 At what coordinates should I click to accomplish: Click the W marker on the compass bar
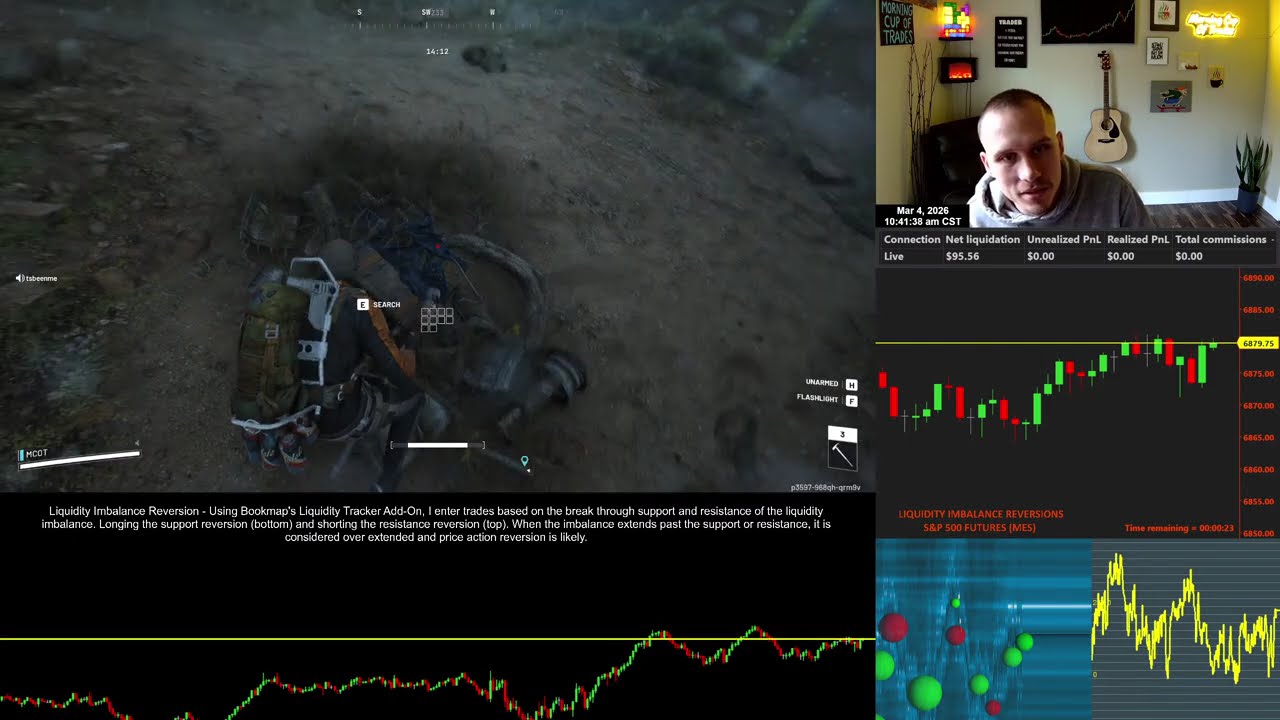(x=492, y=13)
